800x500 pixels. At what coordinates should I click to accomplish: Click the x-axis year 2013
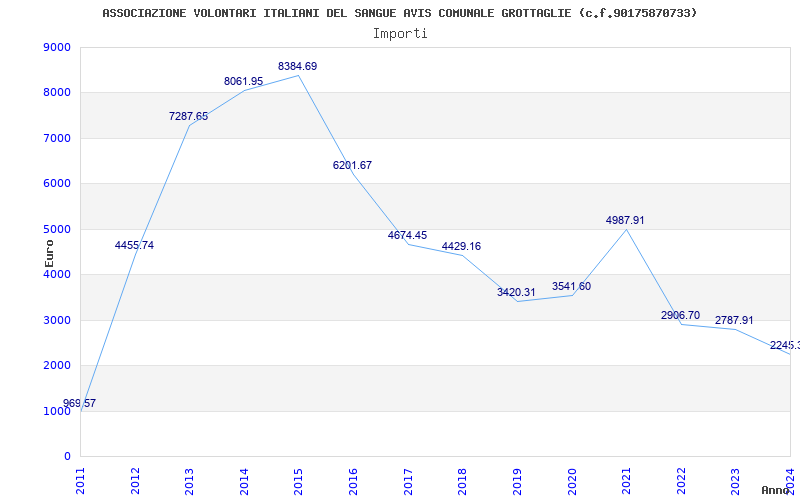(189, 481)
